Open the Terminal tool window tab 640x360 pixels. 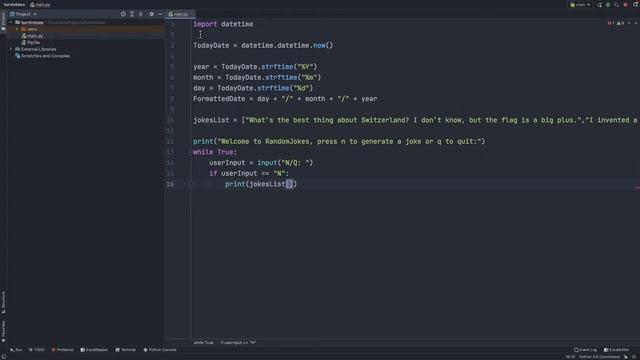coord(125,350)
